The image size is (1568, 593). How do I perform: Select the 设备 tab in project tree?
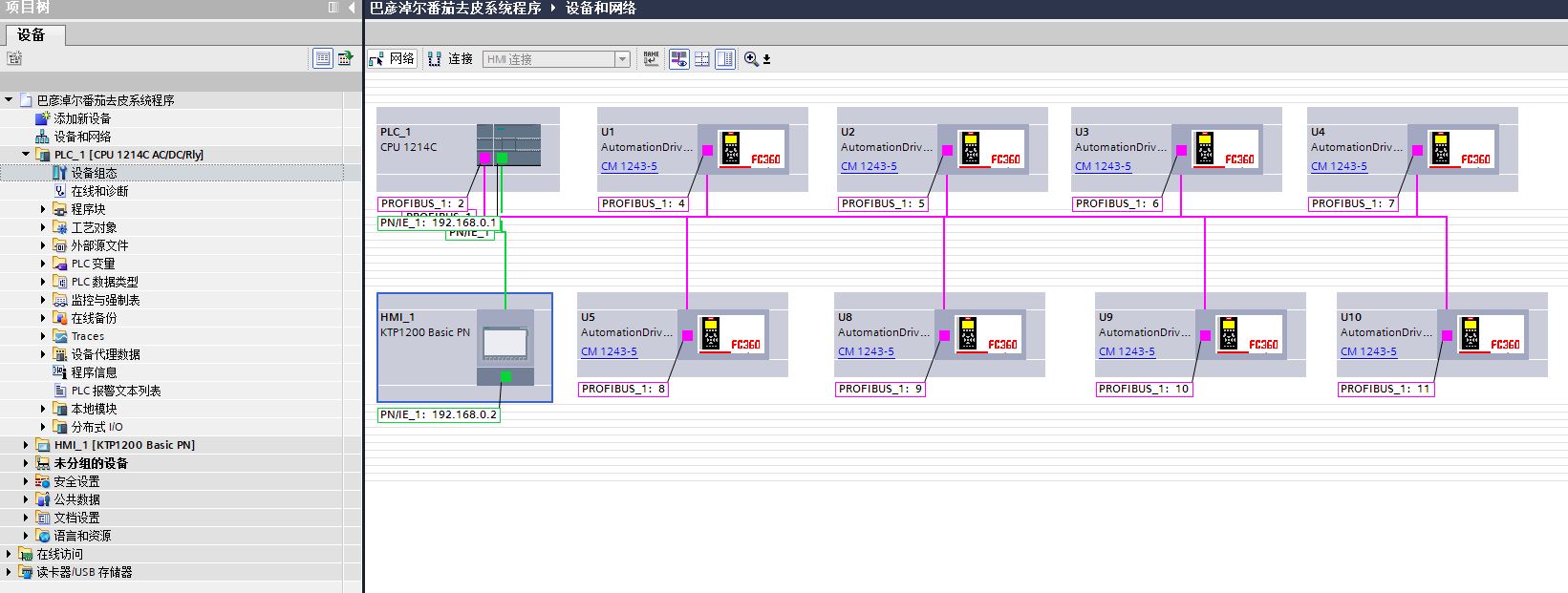32,35
